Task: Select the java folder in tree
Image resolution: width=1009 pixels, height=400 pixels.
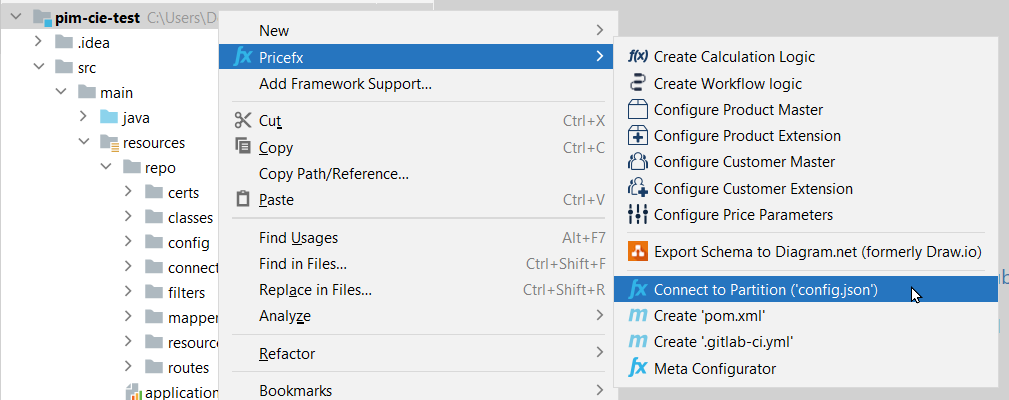Action: click(x=136, y=118)
